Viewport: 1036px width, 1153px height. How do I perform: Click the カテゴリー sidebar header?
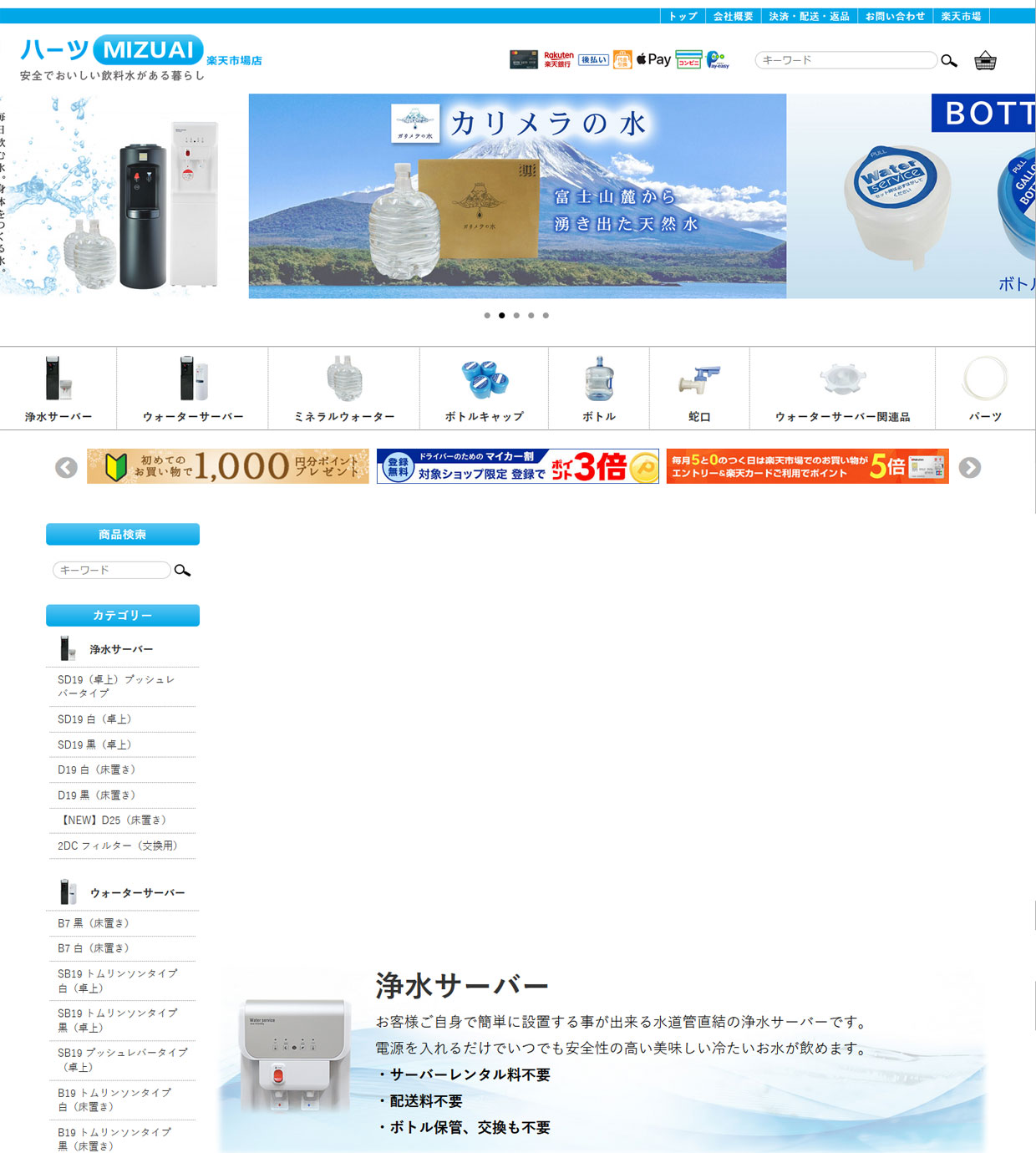point(123,615)
